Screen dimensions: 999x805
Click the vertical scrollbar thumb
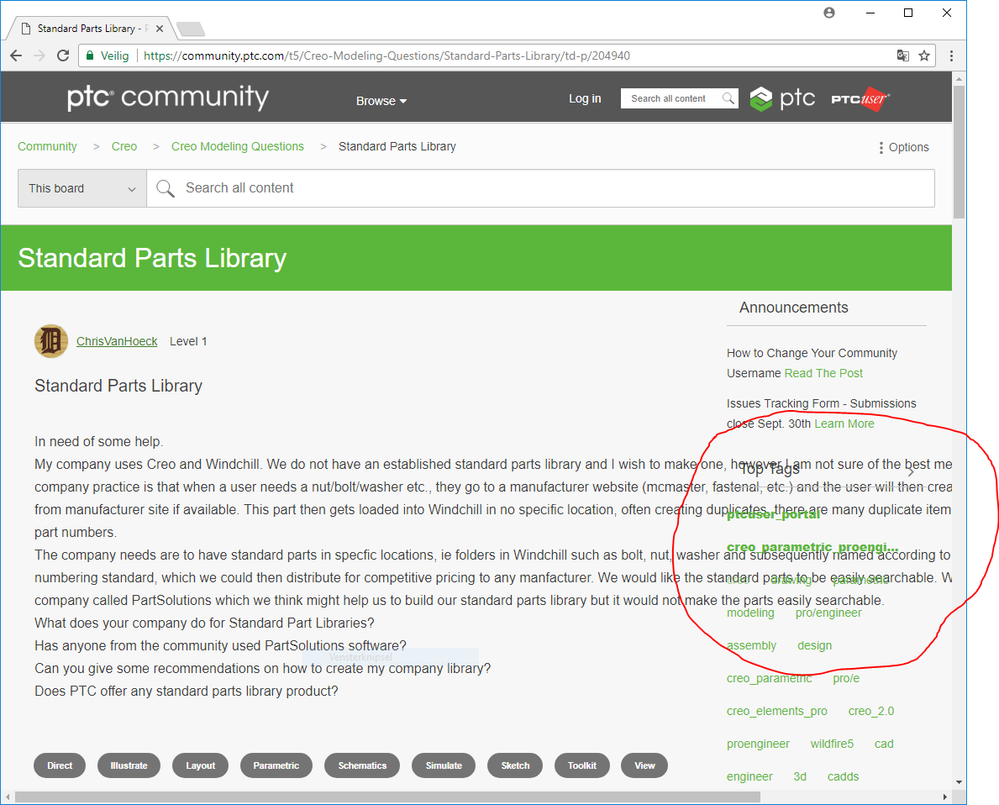point(959,152)
